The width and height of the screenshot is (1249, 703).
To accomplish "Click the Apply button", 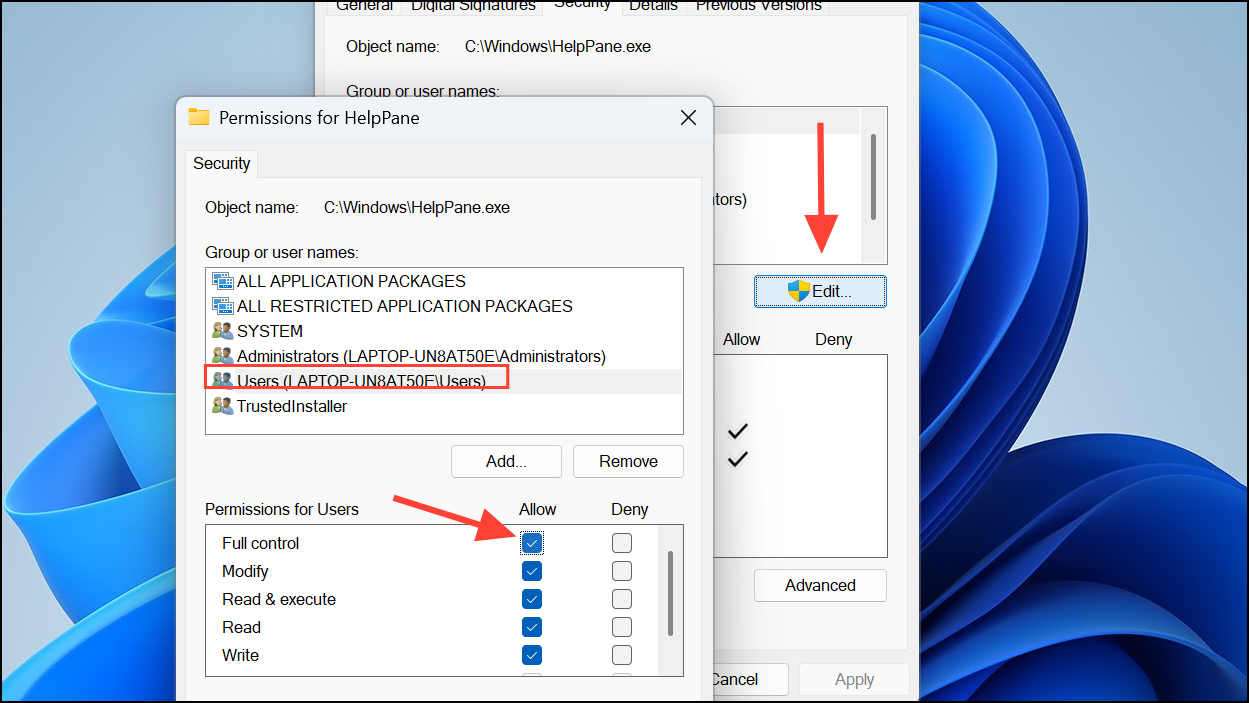I will tap(853, 679).
